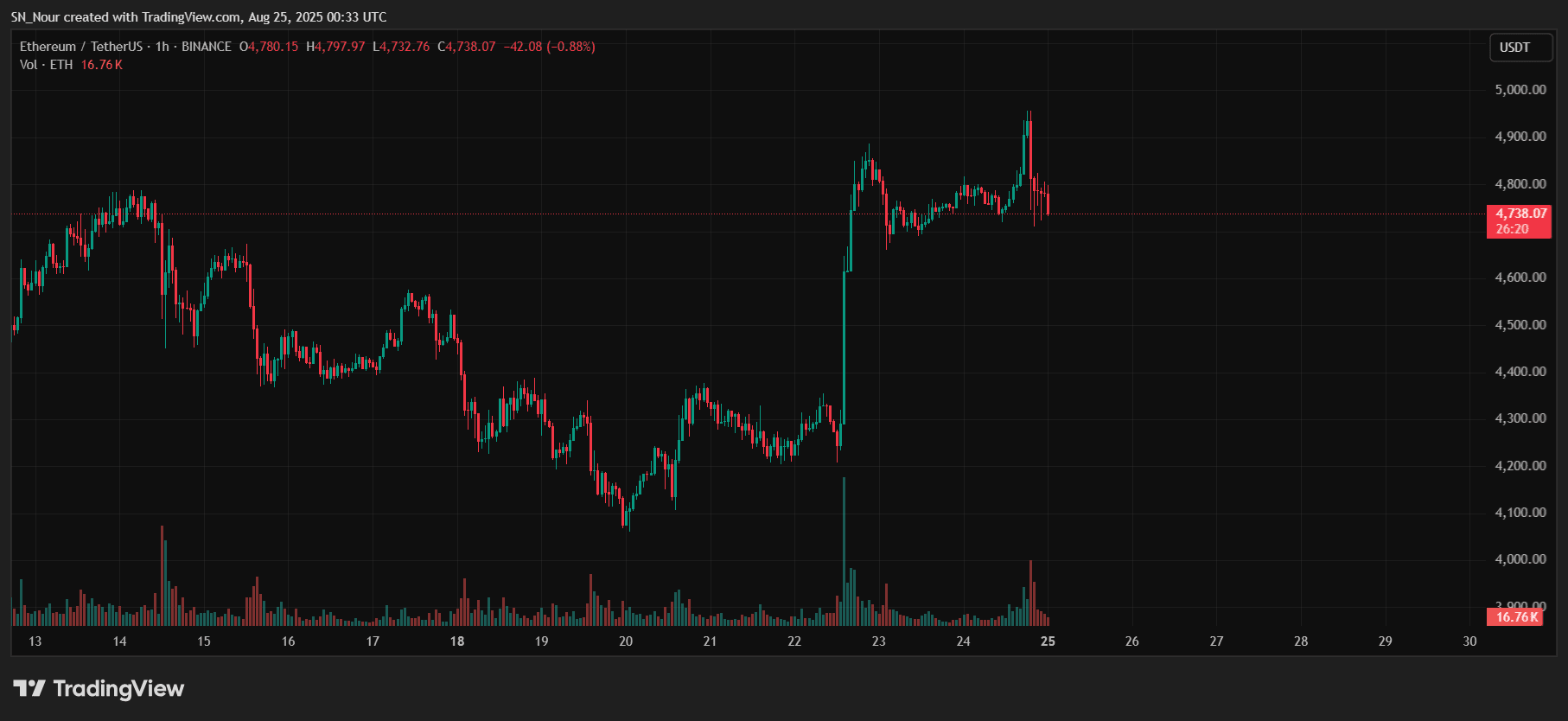The width and height of the screenshot is (1568, 721).
Task: Click the TradingView wordmark text
Action: [118, 689]
